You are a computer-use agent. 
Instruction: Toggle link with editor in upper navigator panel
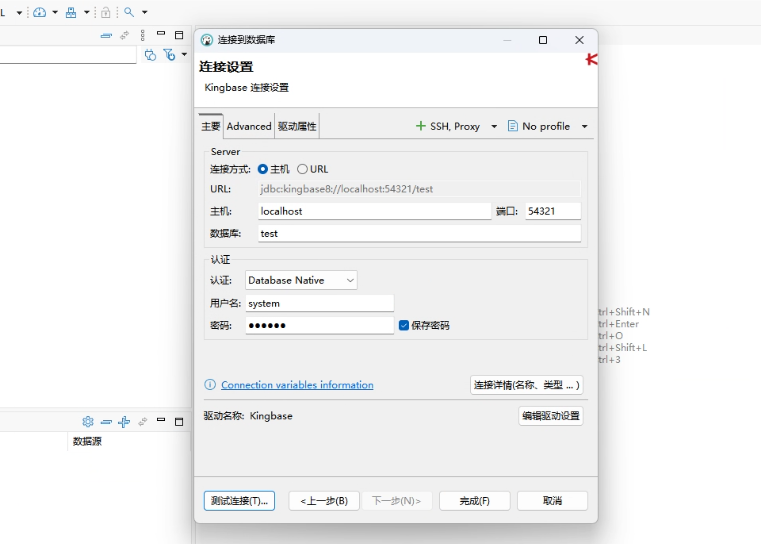point(125,35)
